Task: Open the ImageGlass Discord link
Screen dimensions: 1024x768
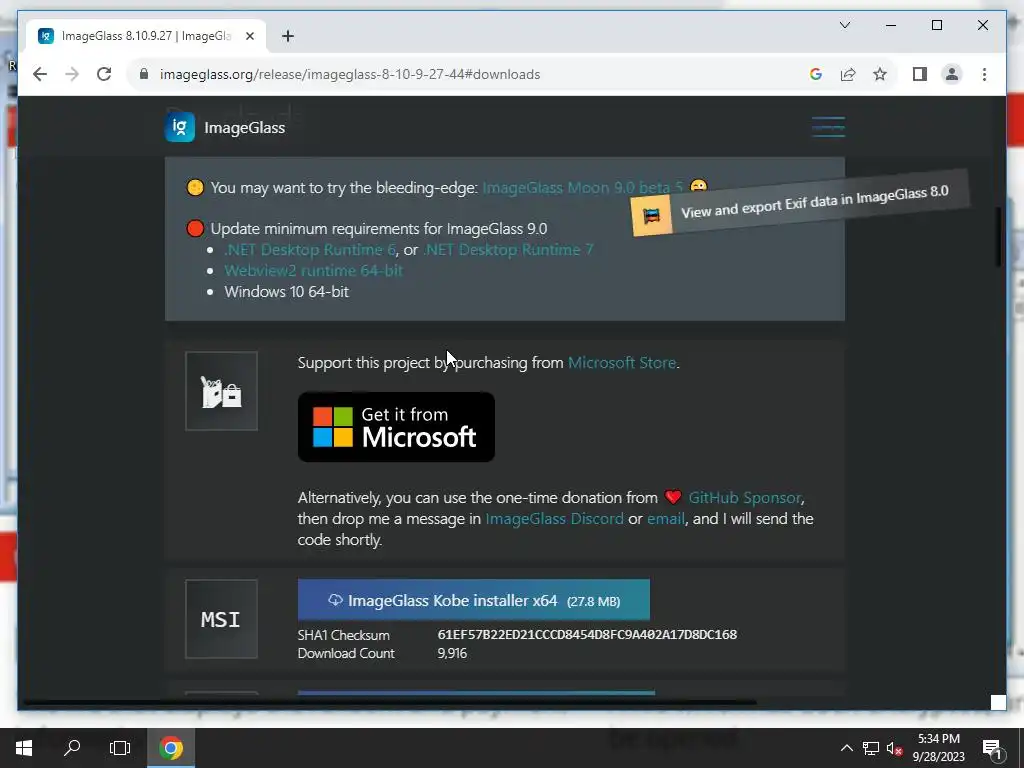Action: [x=554, y=519]
